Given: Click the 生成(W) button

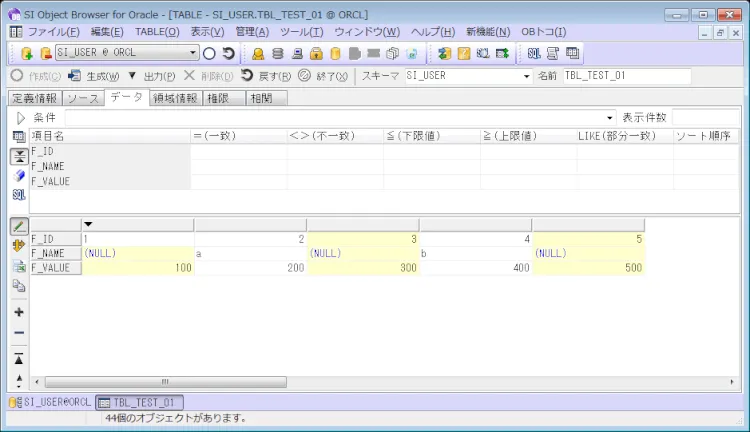Looking at the screenshot, I should [94, 76].
